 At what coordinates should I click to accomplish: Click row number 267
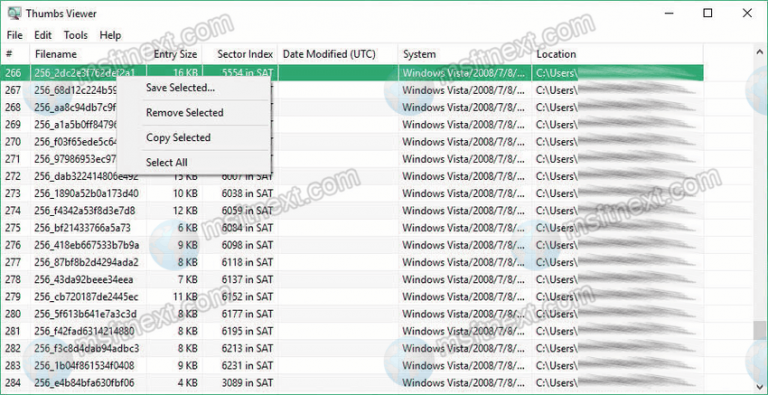pos(13,90)
